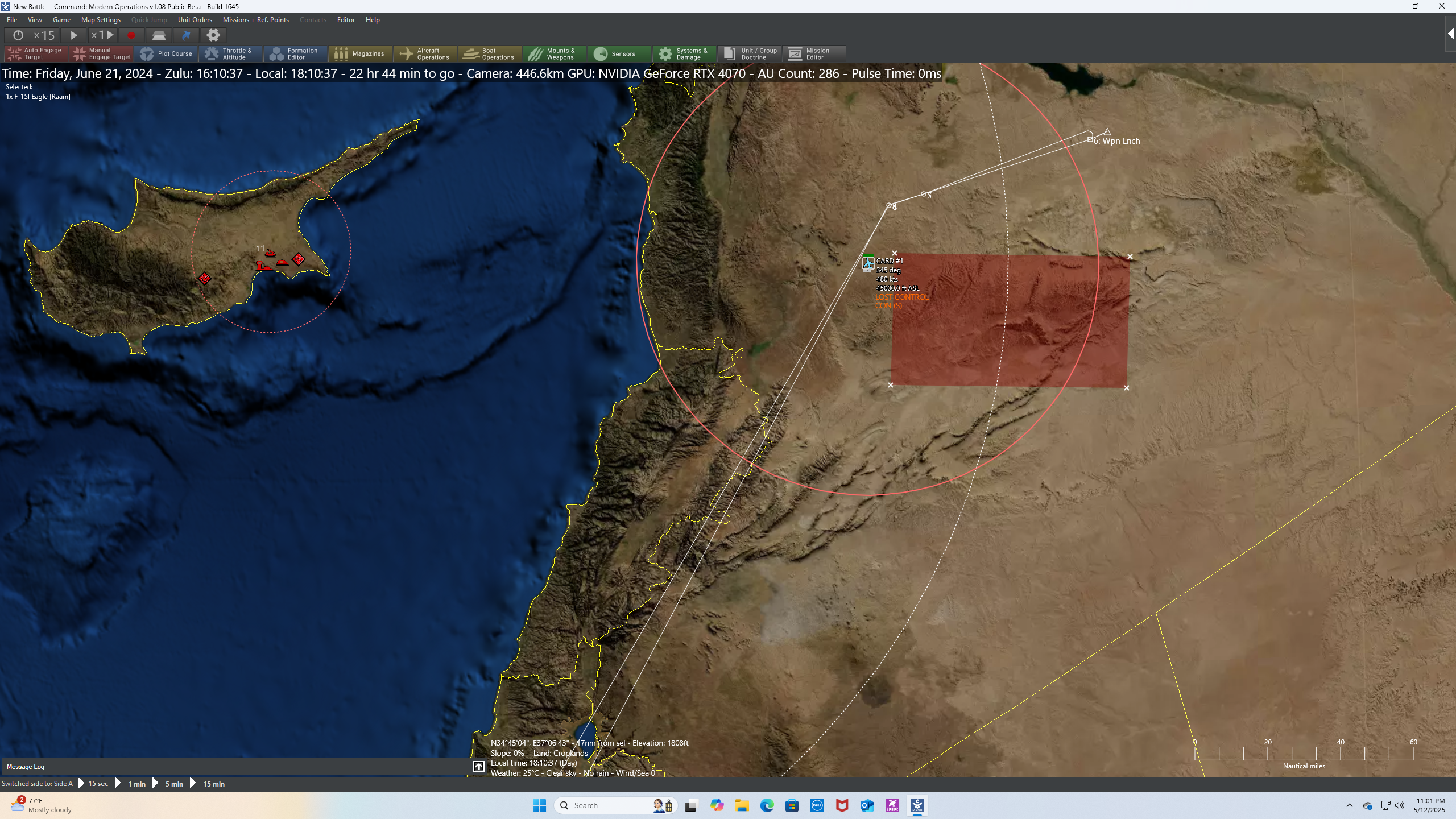Open the Map Settings menu

pyautogui.click(x=101, y=20)
